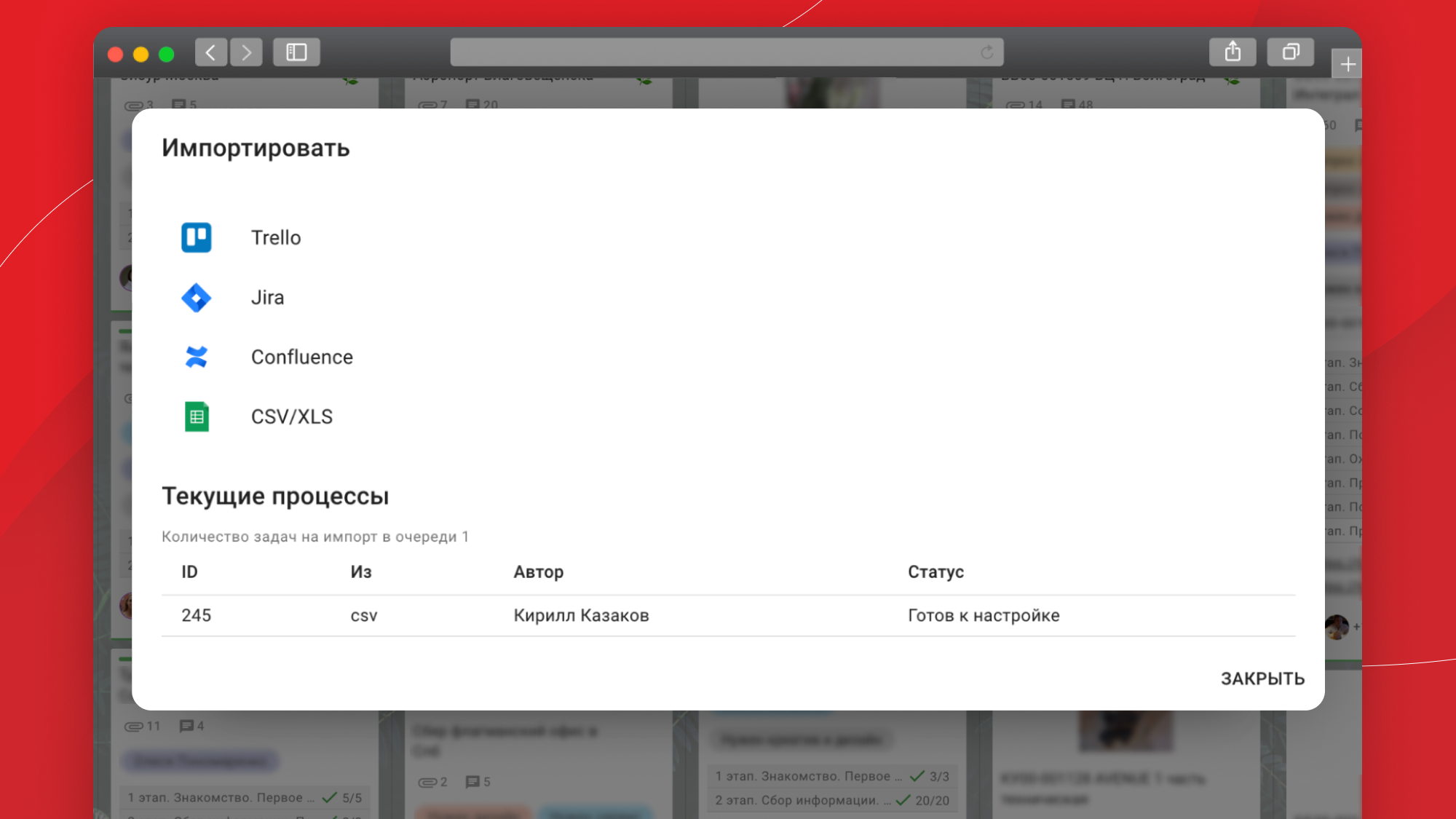
Task: Click the Jira logo icon
Action: pyautogui.click(x=196, y=298)
